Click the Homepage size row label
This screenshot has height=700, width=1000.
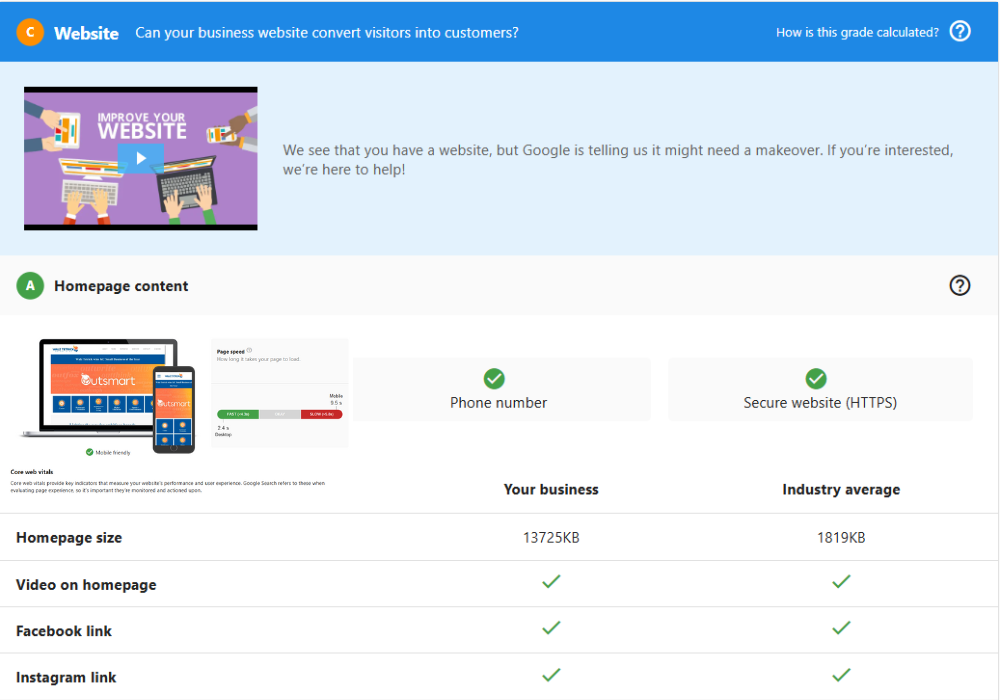pos(69,538)
